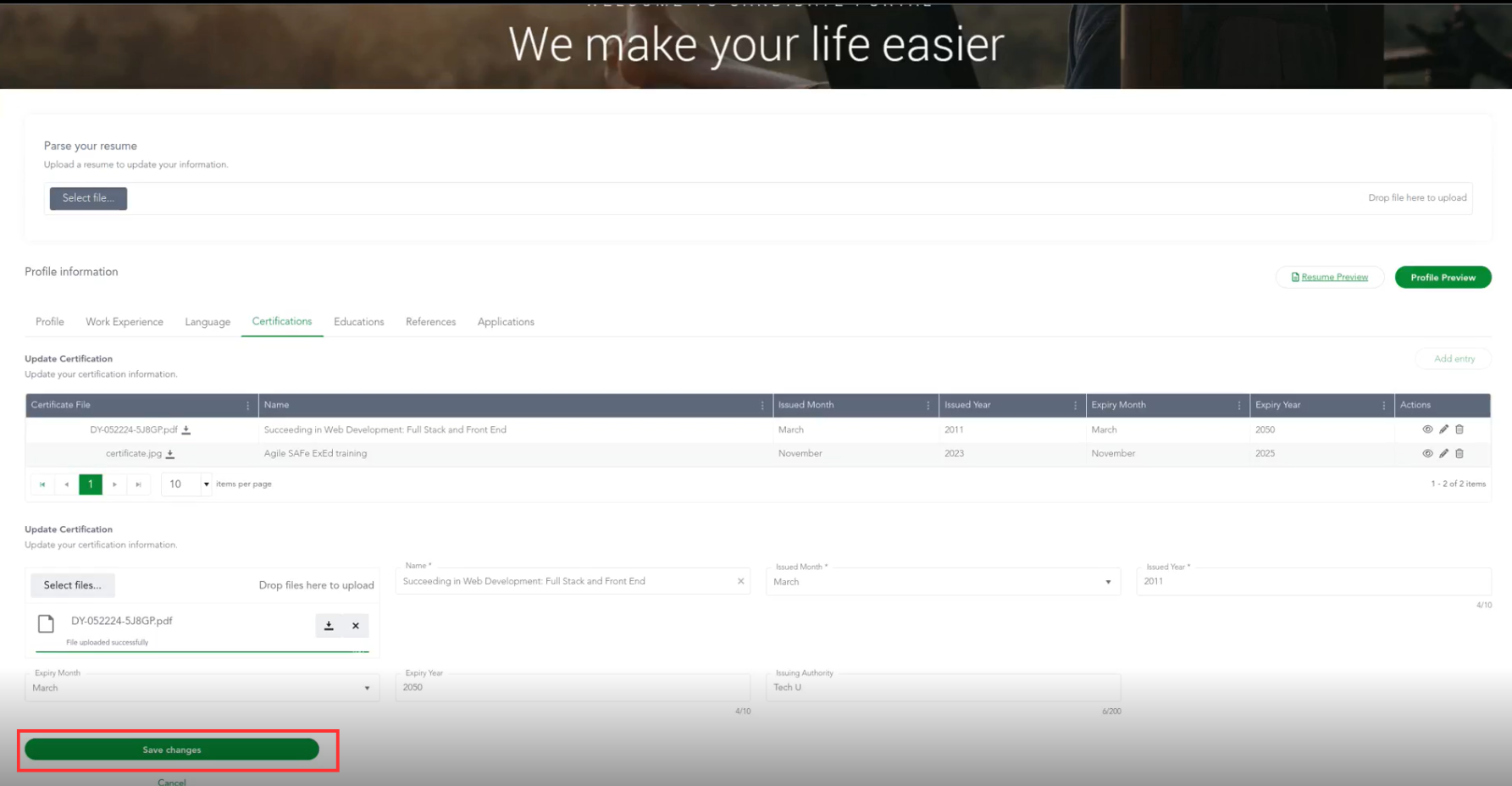Focus the Issued Year input field
This screenshot has height=786, width=1512.
(x=1313, y=581)
